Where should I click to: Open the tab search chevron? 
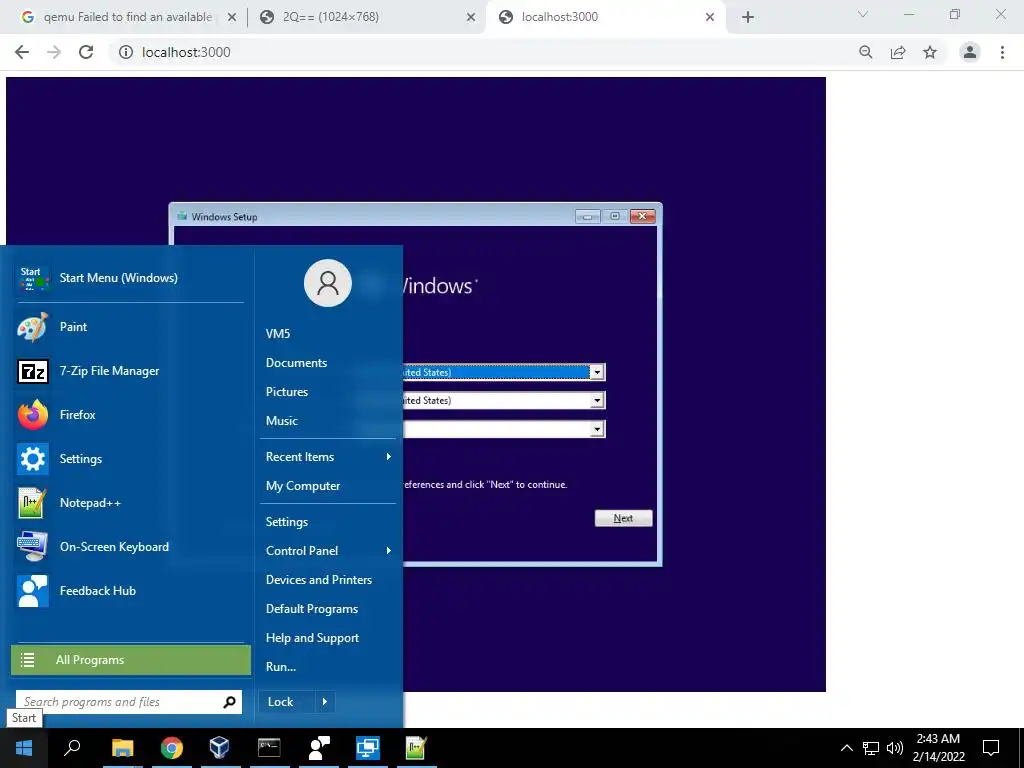coord(863,14)
